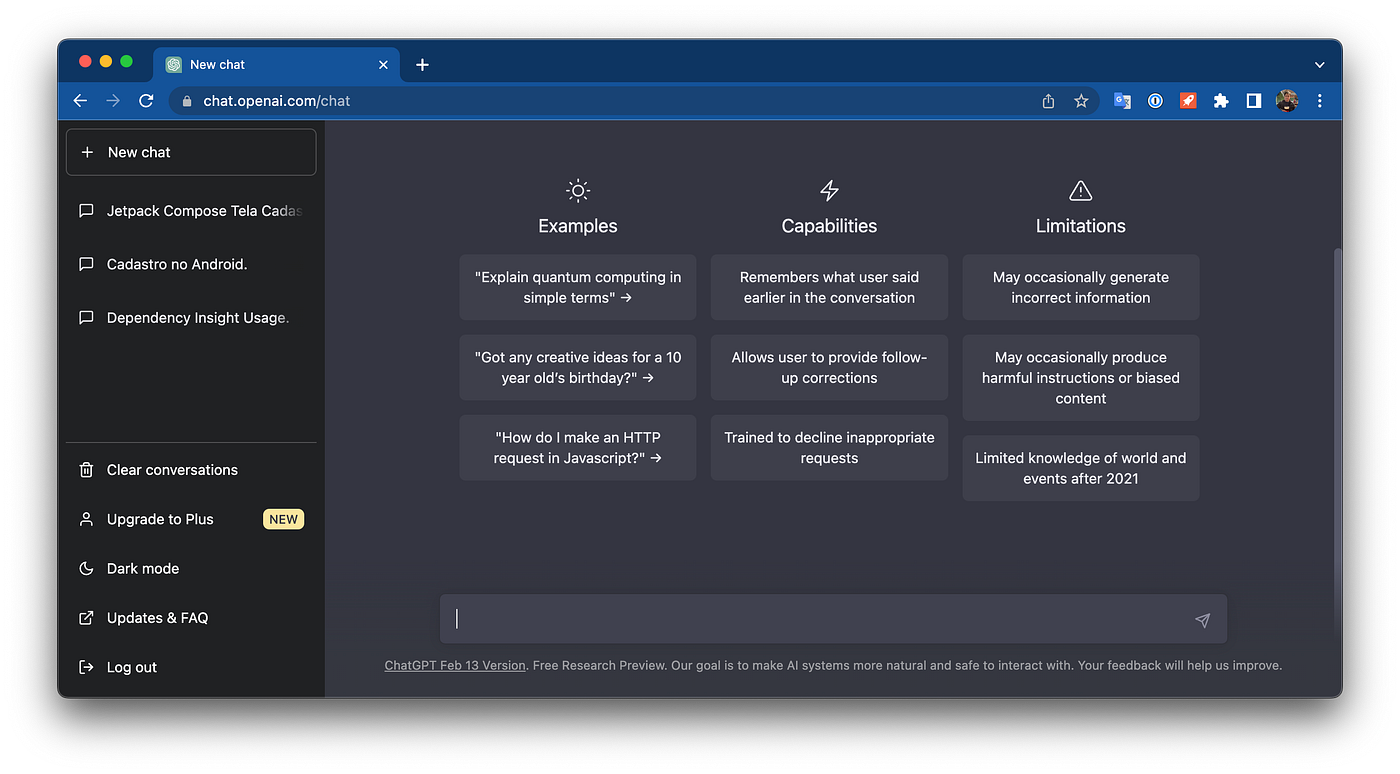Click the send message paper plane icon
The height and width of the screenshot is (774, 1400).
(1202, 620)
